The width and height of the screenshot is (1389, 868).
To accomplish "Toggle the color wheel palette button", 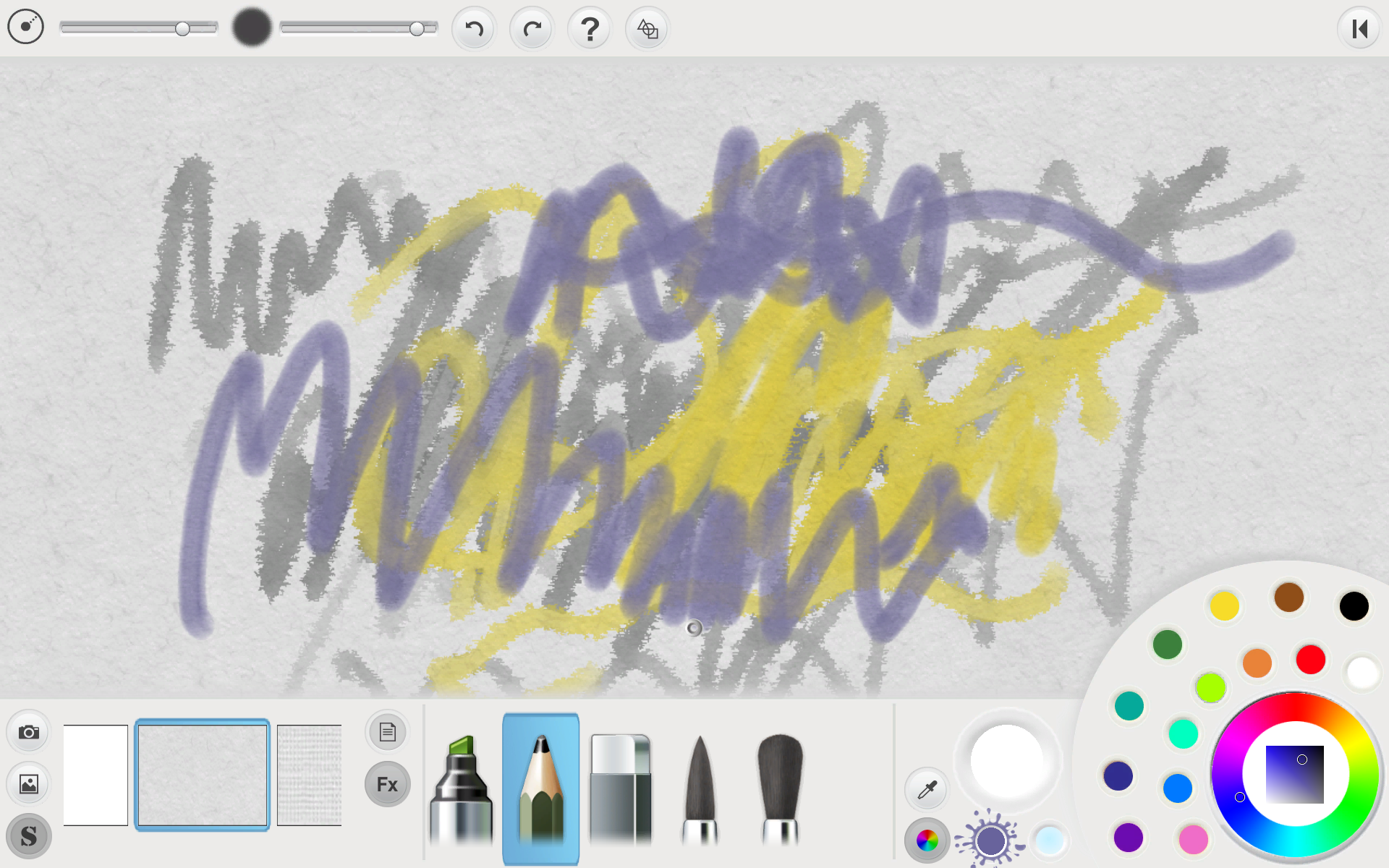I will pyautogui.click(x=927, y=841).
